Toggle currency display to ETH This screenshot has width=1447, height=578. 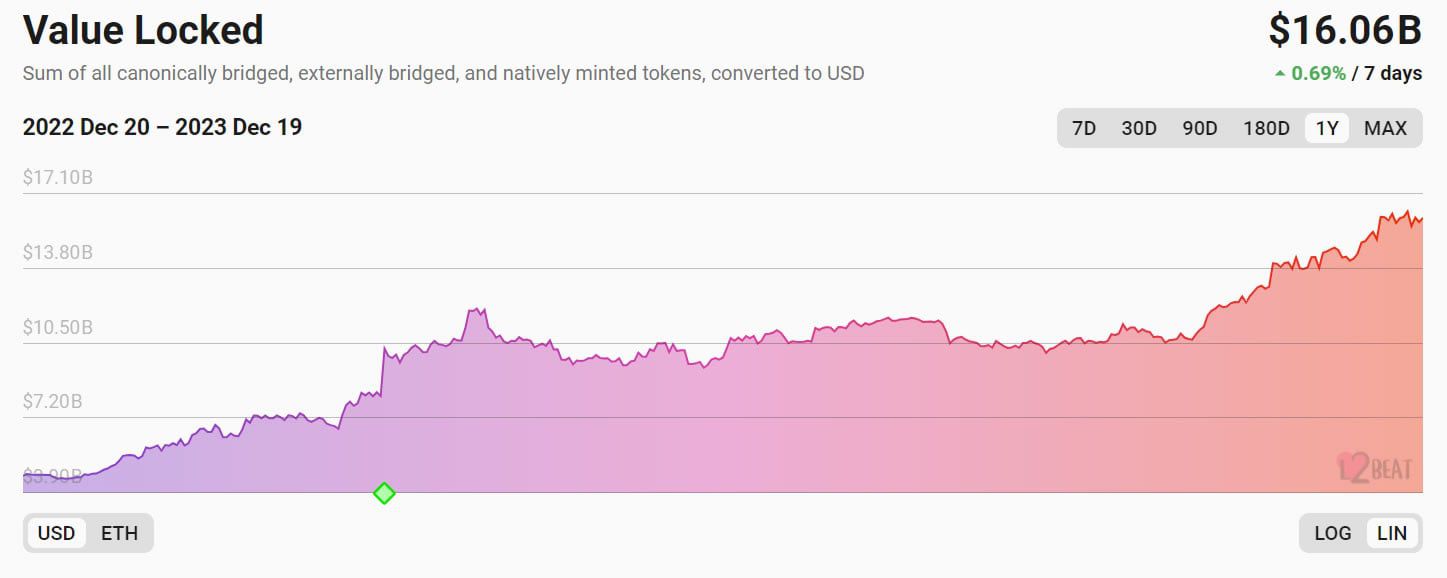[x=120, y=533]
